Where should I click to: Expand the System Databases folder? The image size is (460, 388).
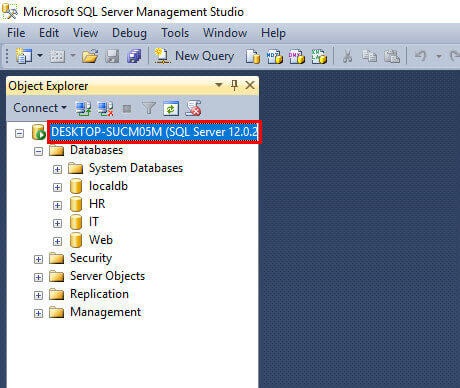point(57,170)
